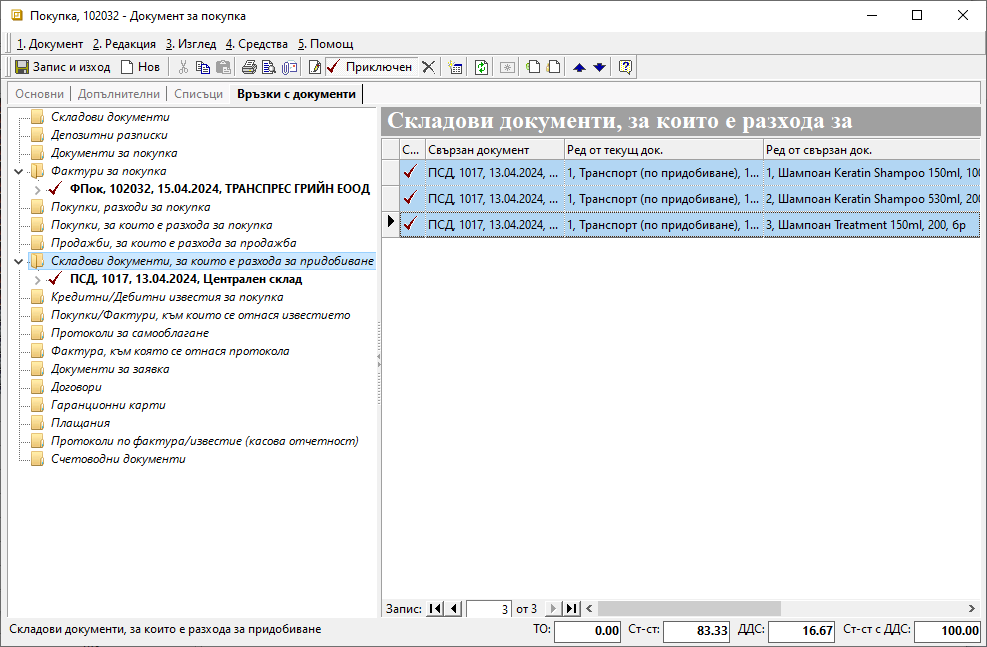Open the help question mark icon
987x647 pixels.
pyautogui.click(x=625, y=67)
